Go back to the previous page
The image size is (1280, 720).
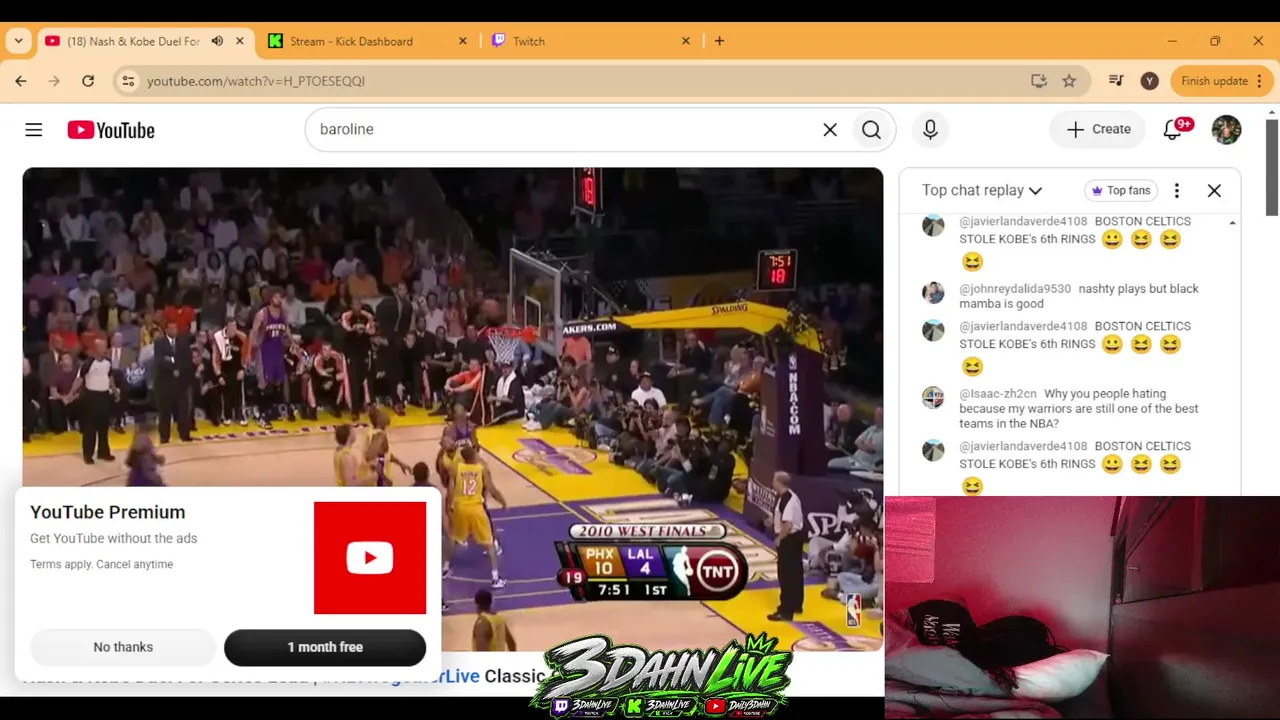tap(21, 81)
